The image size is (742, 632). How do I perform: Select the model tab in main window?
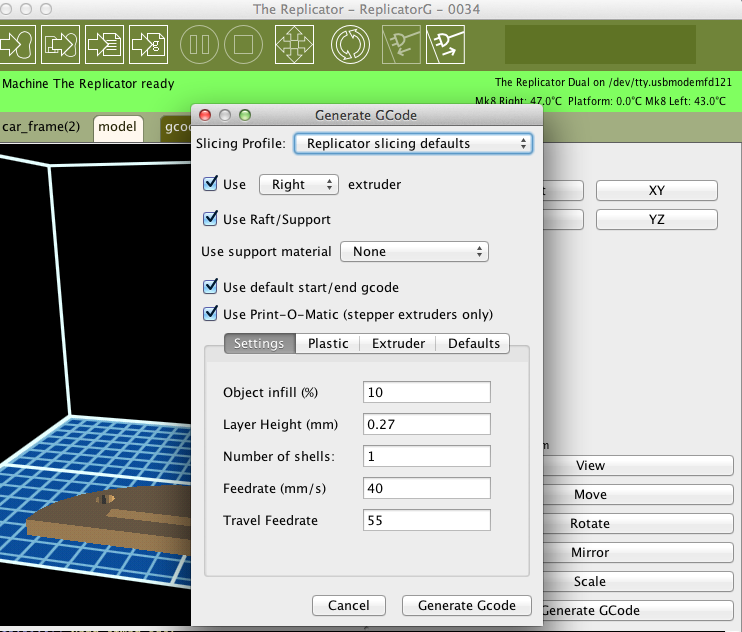coord(118,127)
